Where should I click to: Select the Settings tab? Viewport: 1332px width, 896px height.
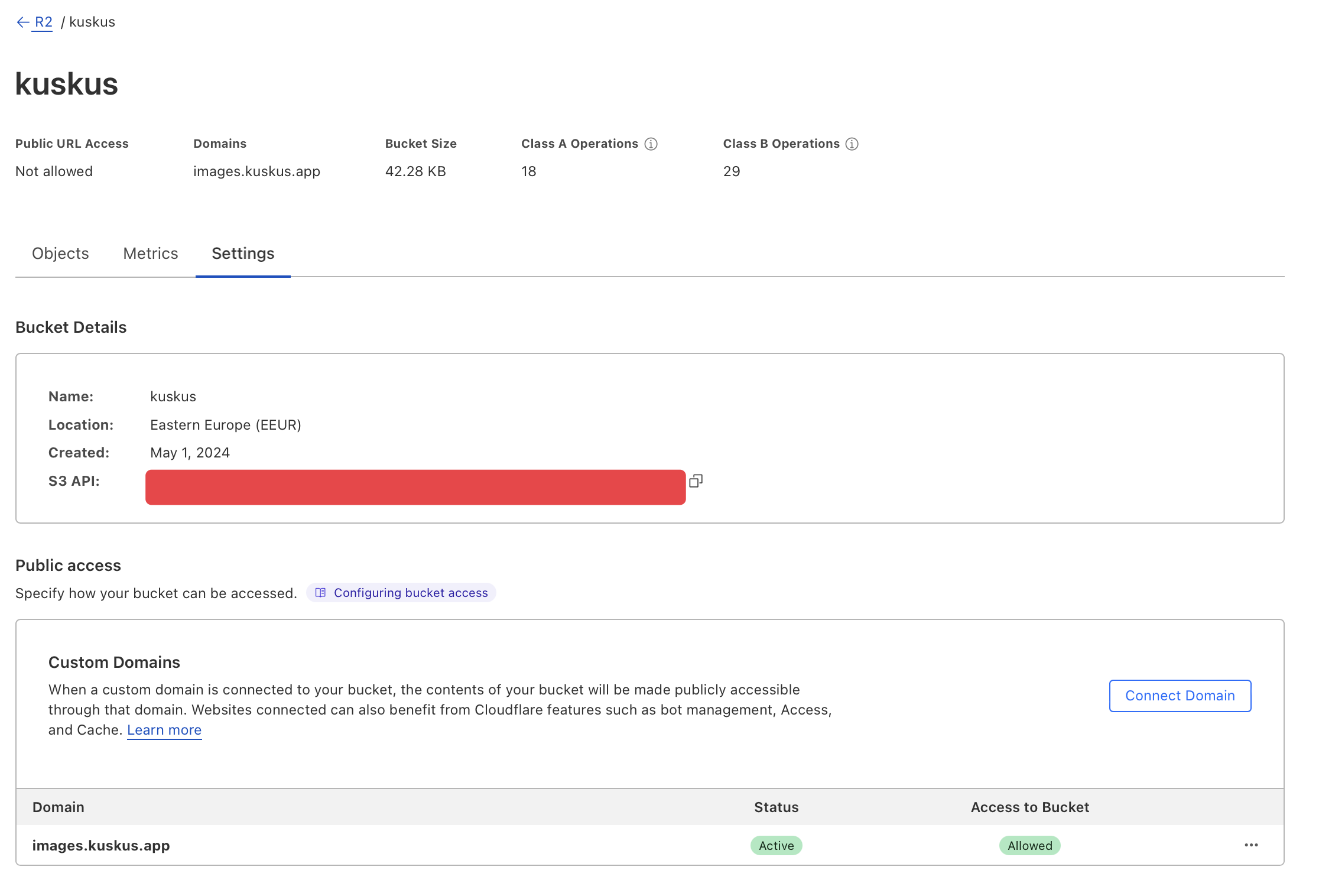point(243,254)
